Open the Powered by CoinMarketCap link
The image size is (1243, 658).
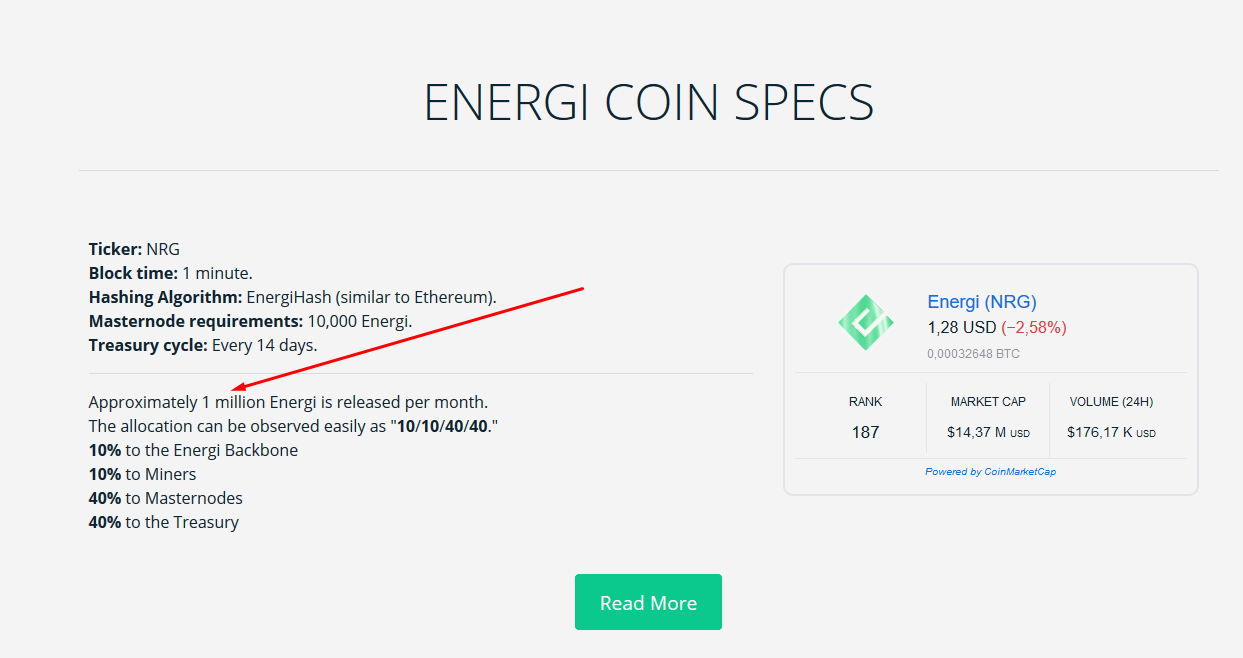coord(990,472)
